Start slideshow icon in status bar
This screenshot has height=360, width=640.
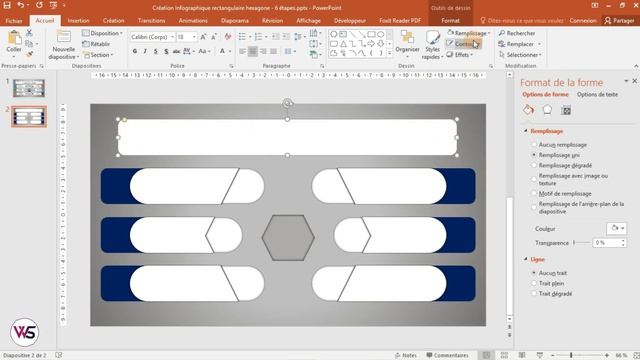[540, 355]
